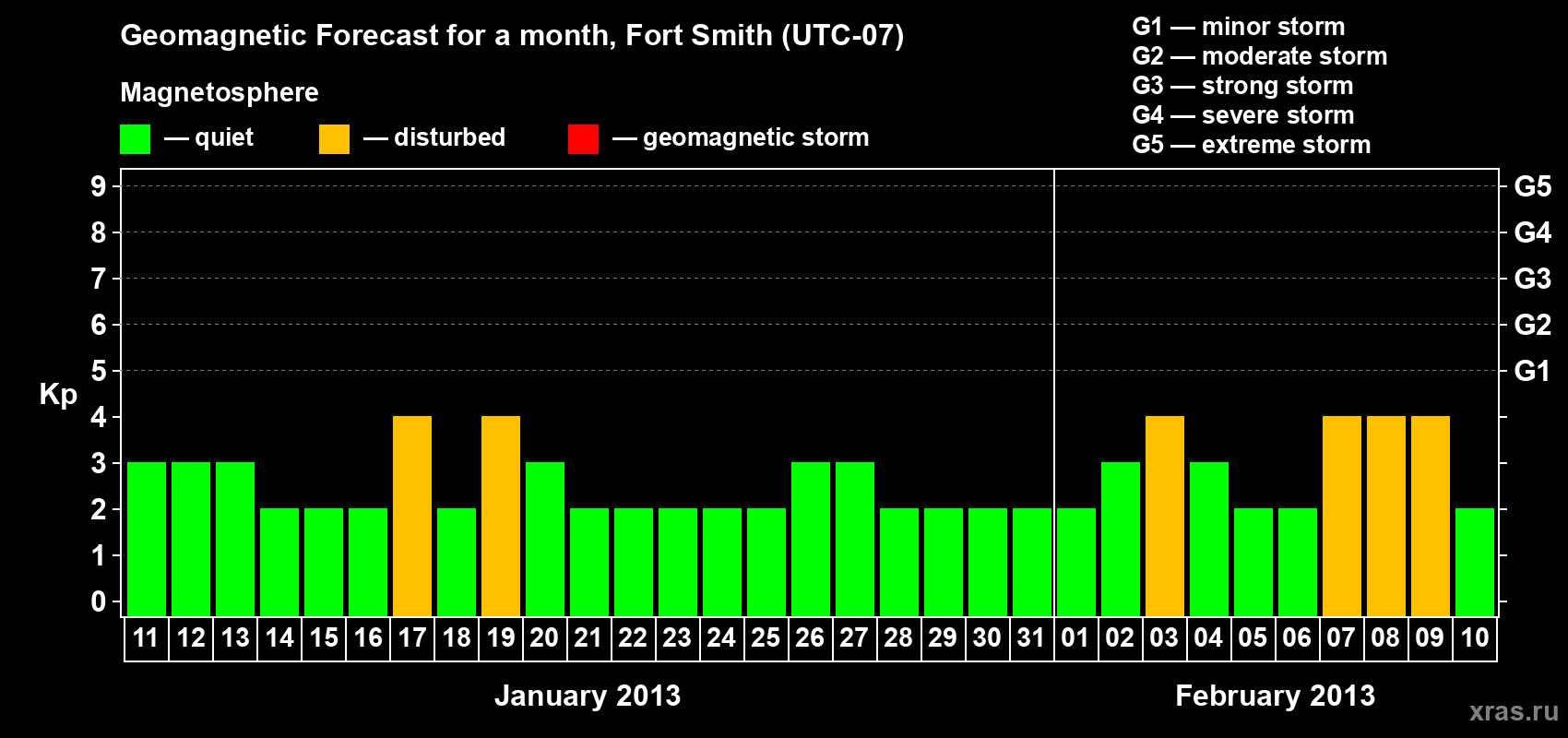Image resolution: width=1568 pixels, height=738 pixels.
Task: Click the orange disturbed legend swatch
Action: point(334,139)
